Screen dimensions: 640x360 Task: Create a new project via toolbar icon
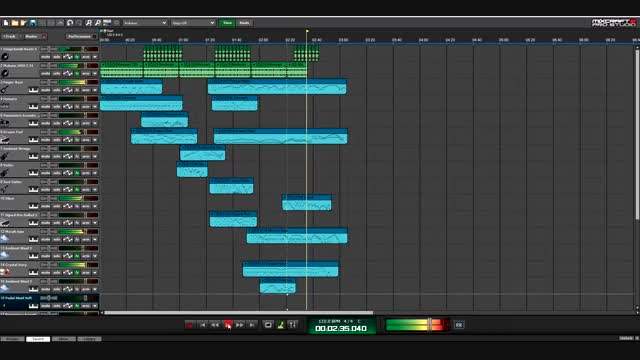coord(6,23)
